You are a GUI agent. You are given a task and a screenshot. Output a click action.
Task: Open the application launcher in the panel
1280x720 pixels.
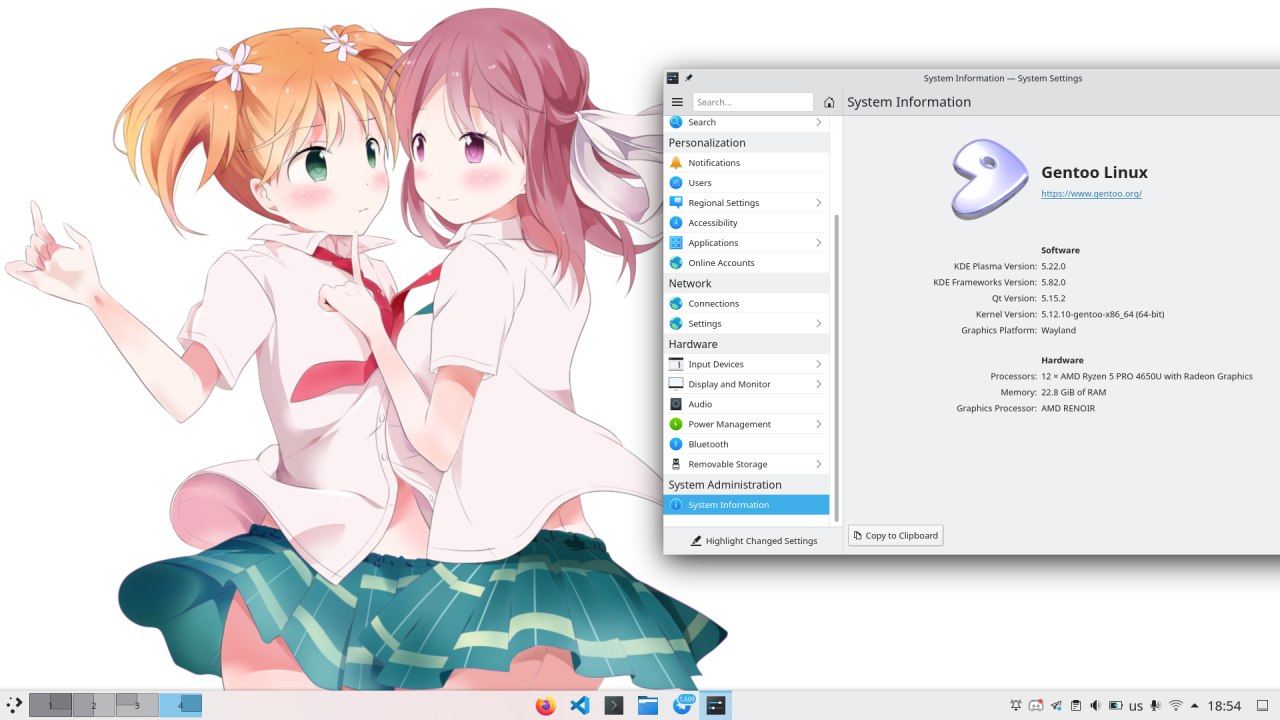[15, 705]
